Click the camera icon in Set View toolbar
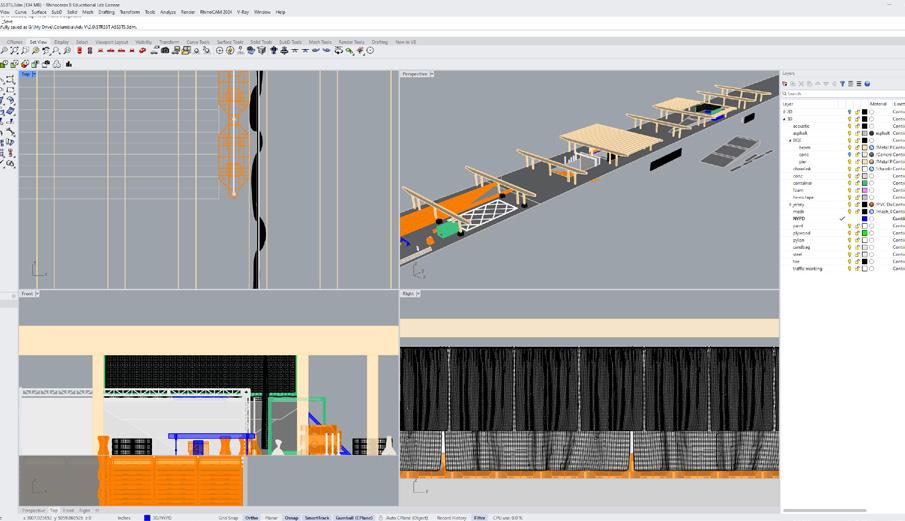 [165, 51]
